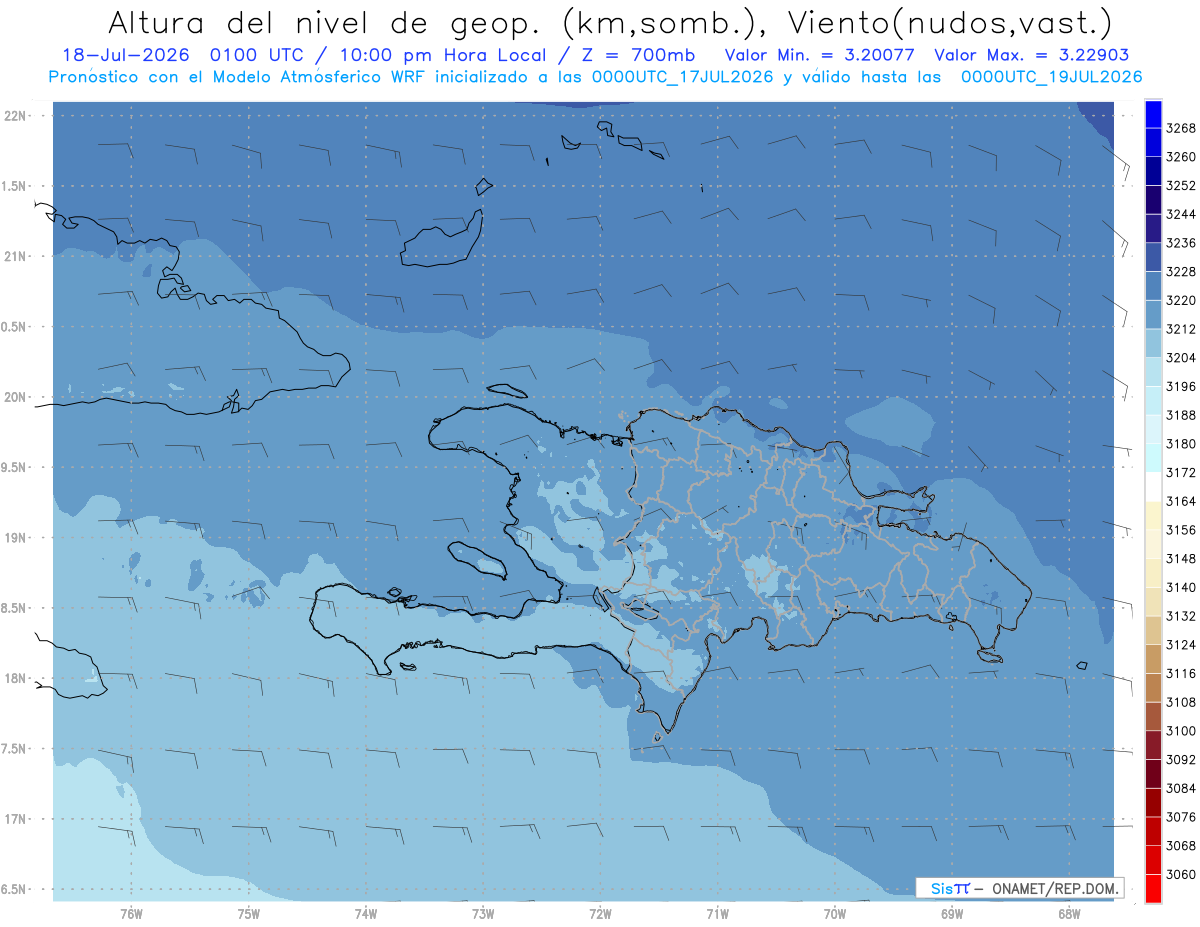The width and height of the screenshot is (1200, 927).
Task: Click the '1.5N' latitude label
Action: click(12, 186)
